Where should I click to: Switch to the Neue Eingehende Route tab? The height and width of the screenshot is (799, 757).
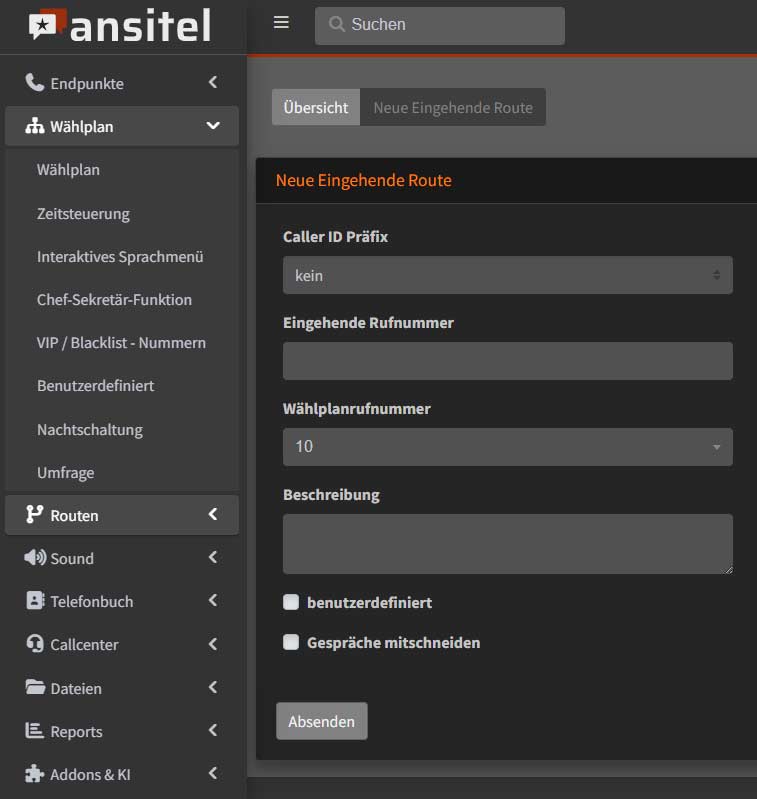pos(453,108)
